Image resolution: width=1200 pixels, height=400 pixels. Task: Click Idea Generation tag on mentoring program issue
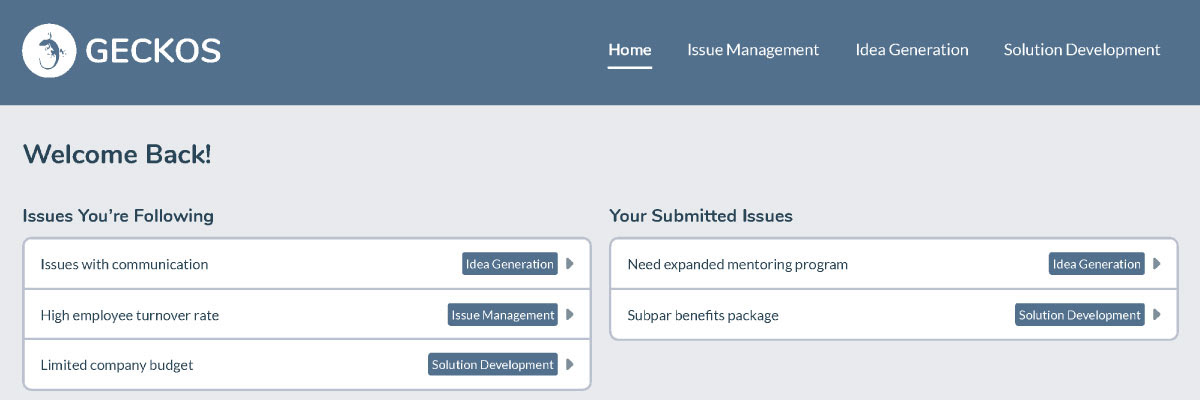[1097, 264]
